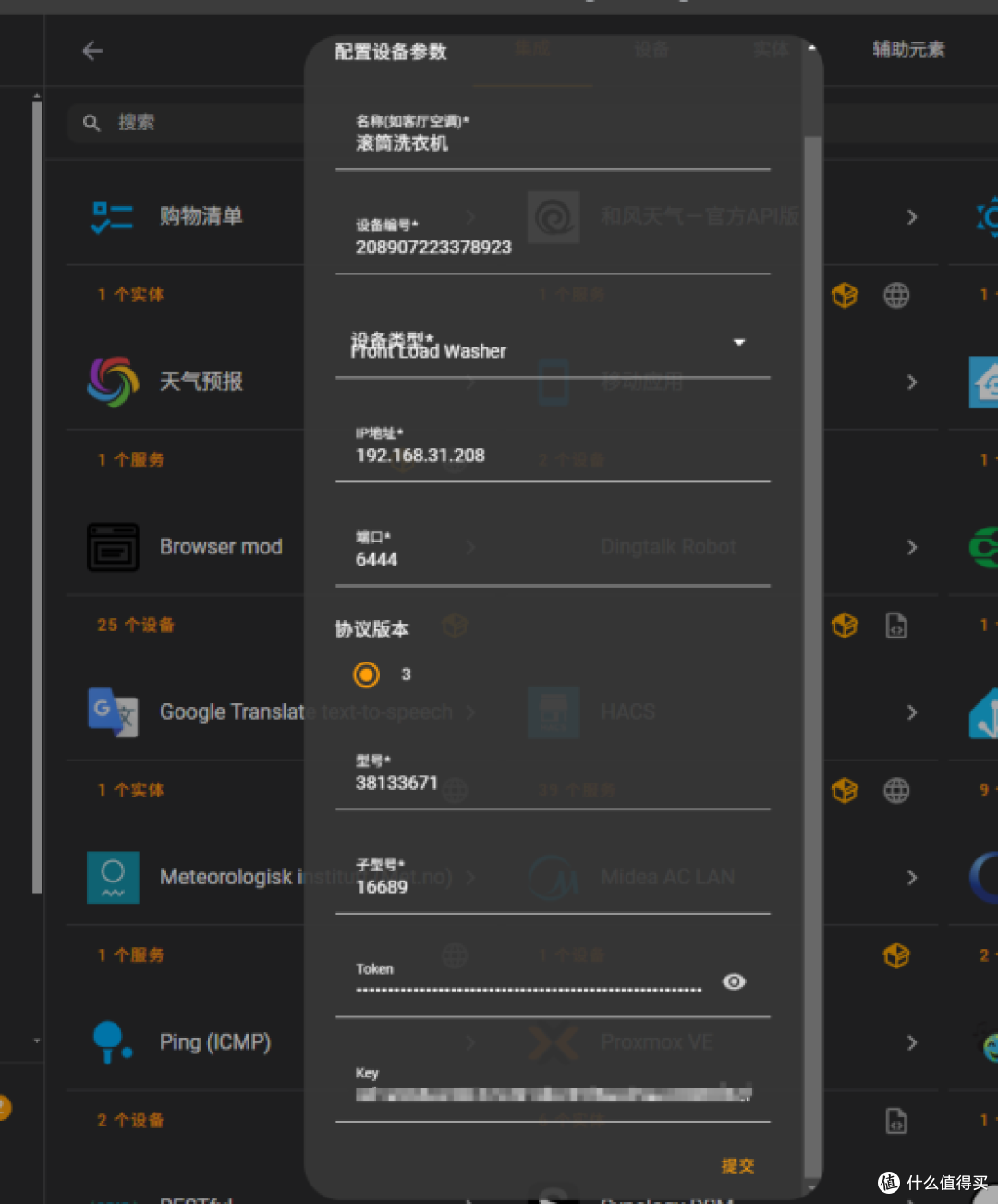The image size is (998, 1204).
Task: Expand the HACS row chevron
Action: tap(912, 712)
